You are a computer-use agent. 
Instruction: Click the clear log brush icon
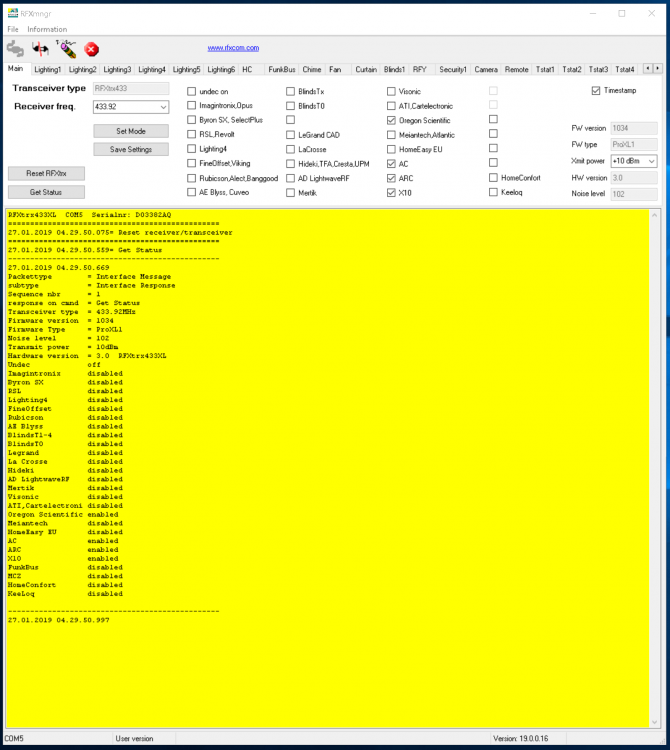[67, 48]
